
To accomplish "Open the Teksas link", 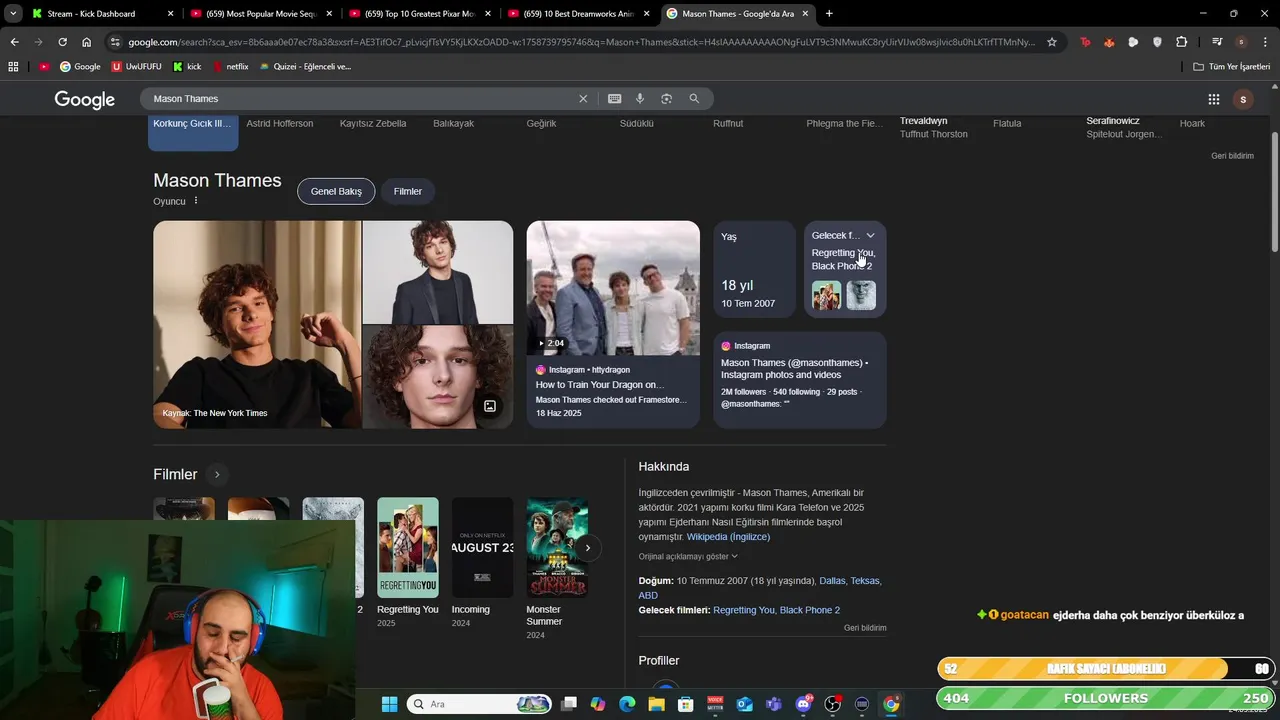I will coord(865,581).
